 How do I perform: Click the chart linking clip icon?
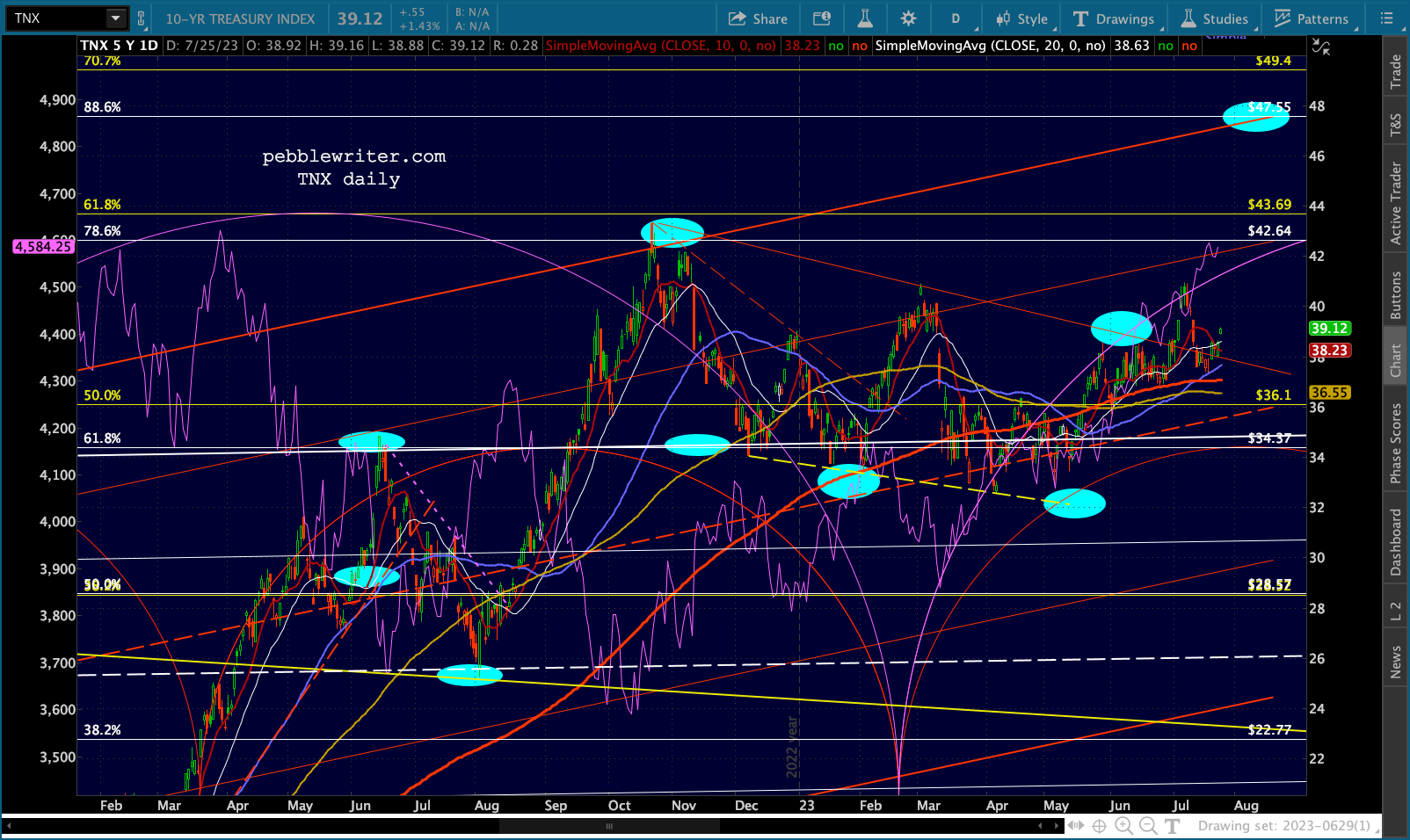(x=141, y=18)
